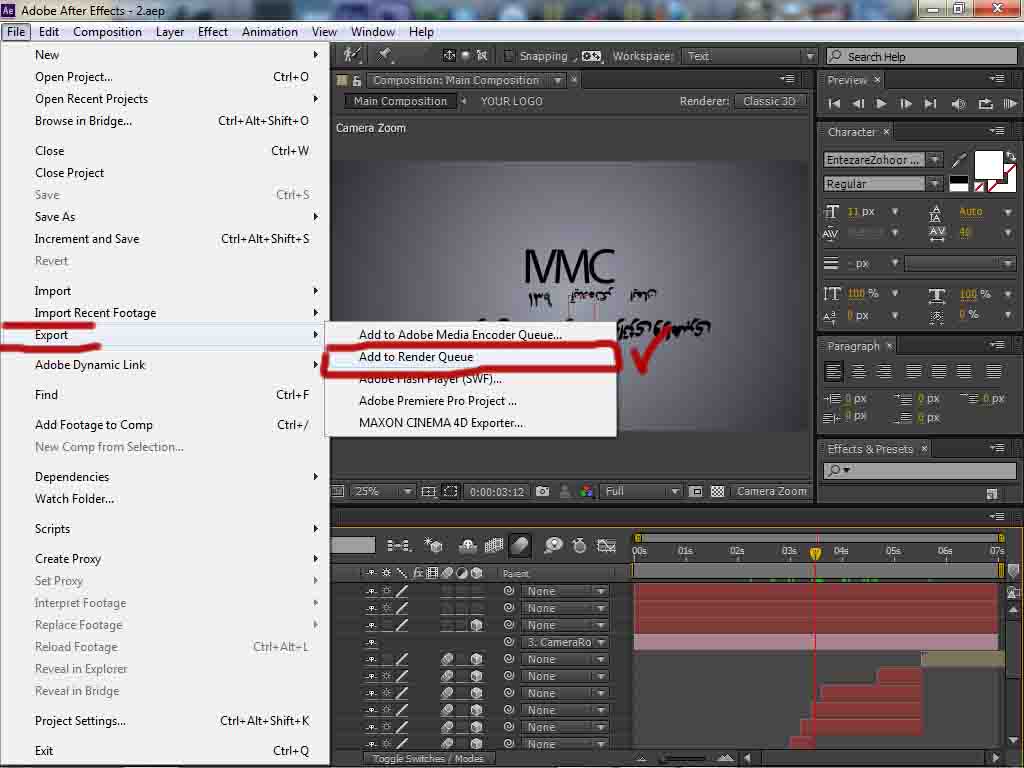Toggle hide shy layers switch
Image resolution: width=1024 pixels, height=768 pixels.
467,545
